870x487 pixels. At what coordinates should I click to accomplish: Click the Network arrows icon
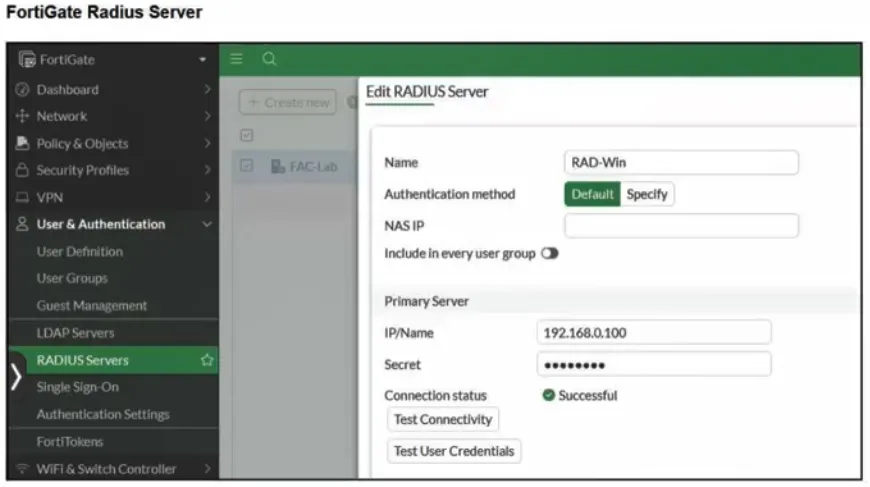[22, 116]
